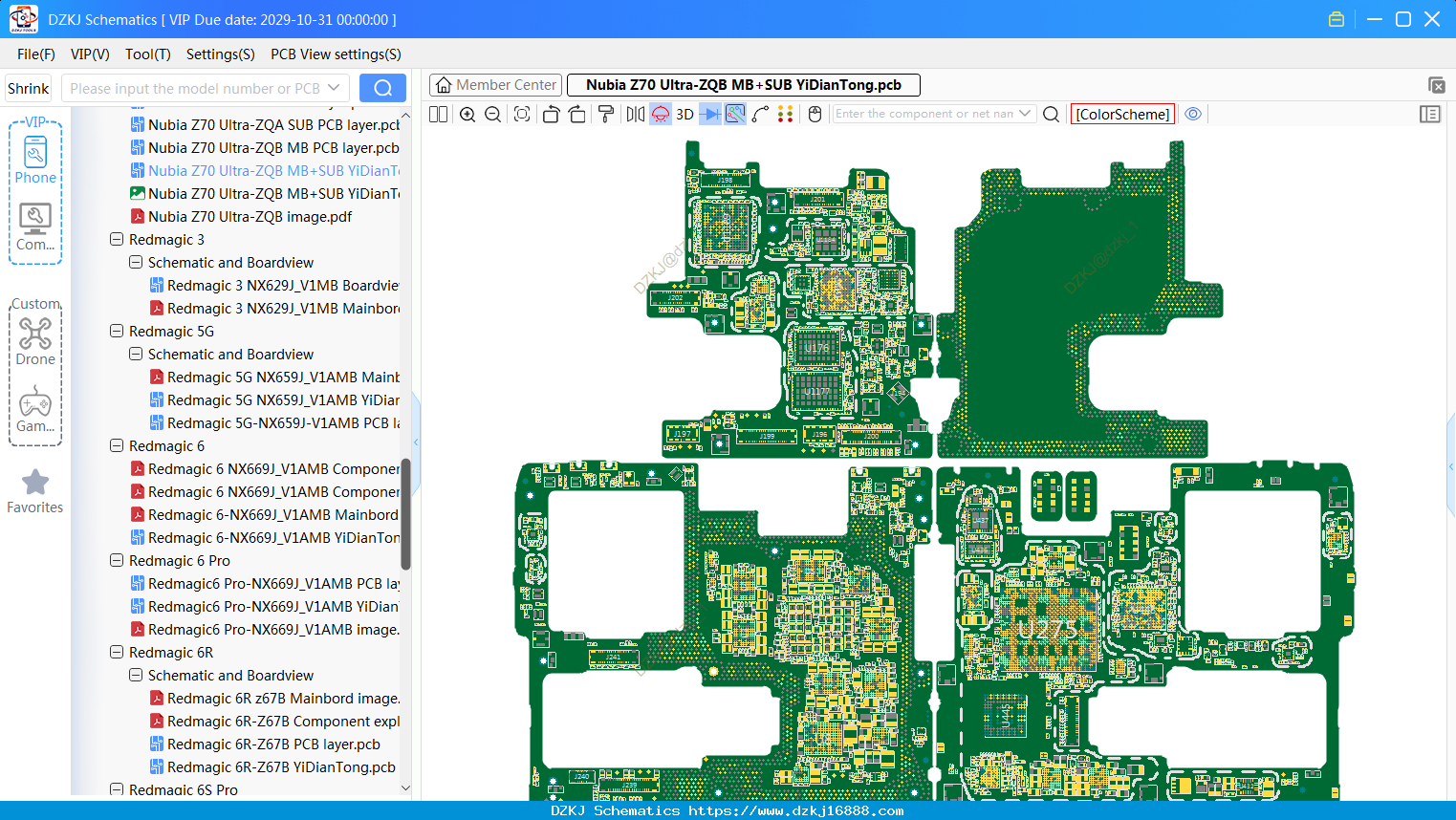The height and width of the screenshot is (820, 1456).
Task: Toggle the diode symbol display mode
Action: 710,114
